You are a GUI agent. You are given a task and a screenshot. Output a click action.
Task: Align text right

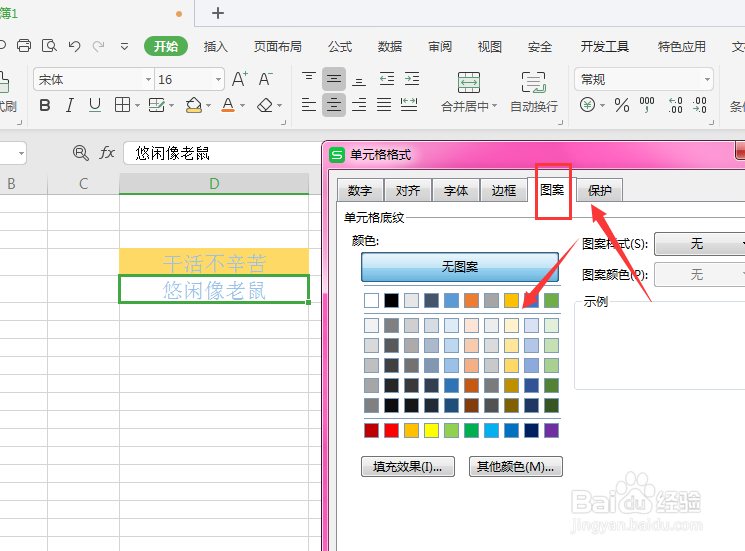click(359, 105)
